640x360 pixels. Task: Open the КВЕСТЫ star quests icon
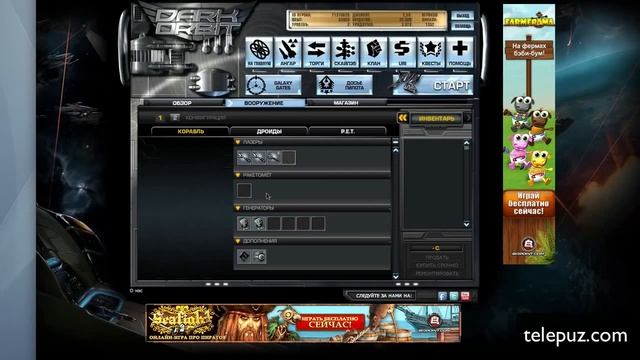(431, 52)
